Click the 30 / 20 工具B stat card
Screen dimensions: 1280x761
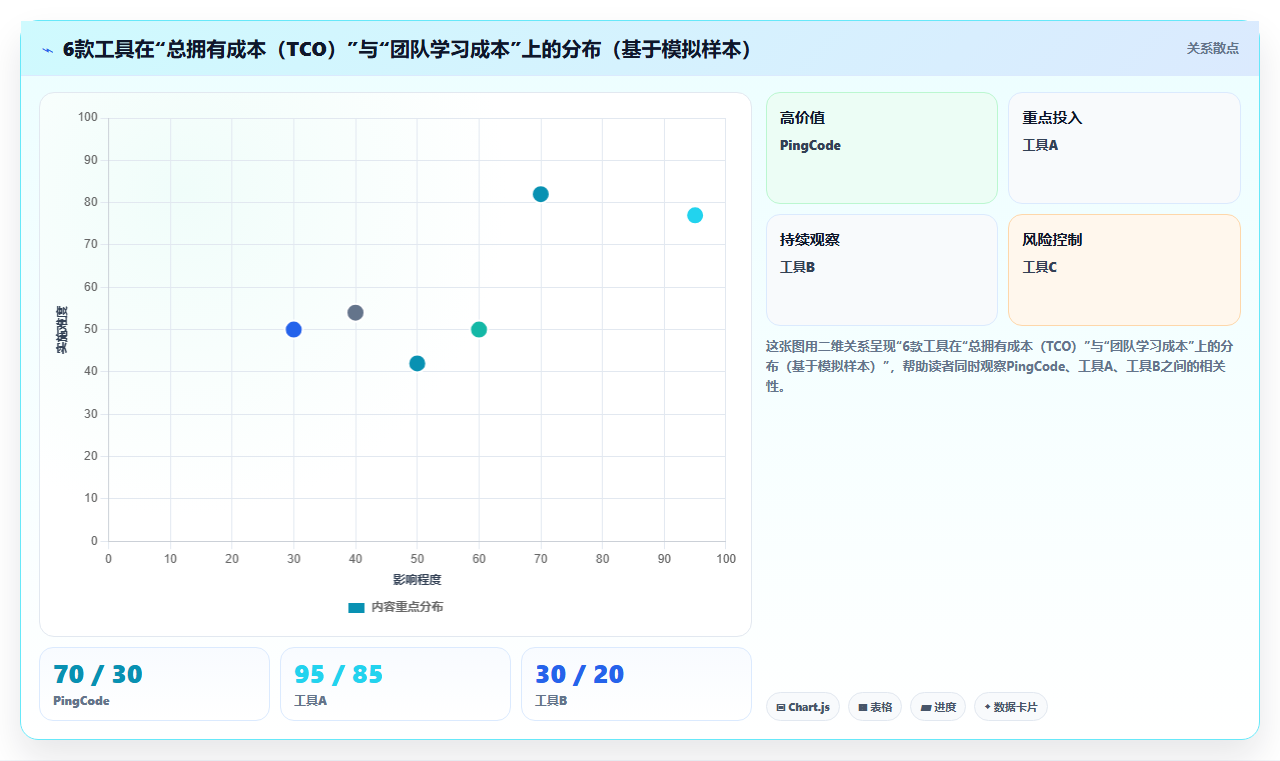click(x=636, y=684)
